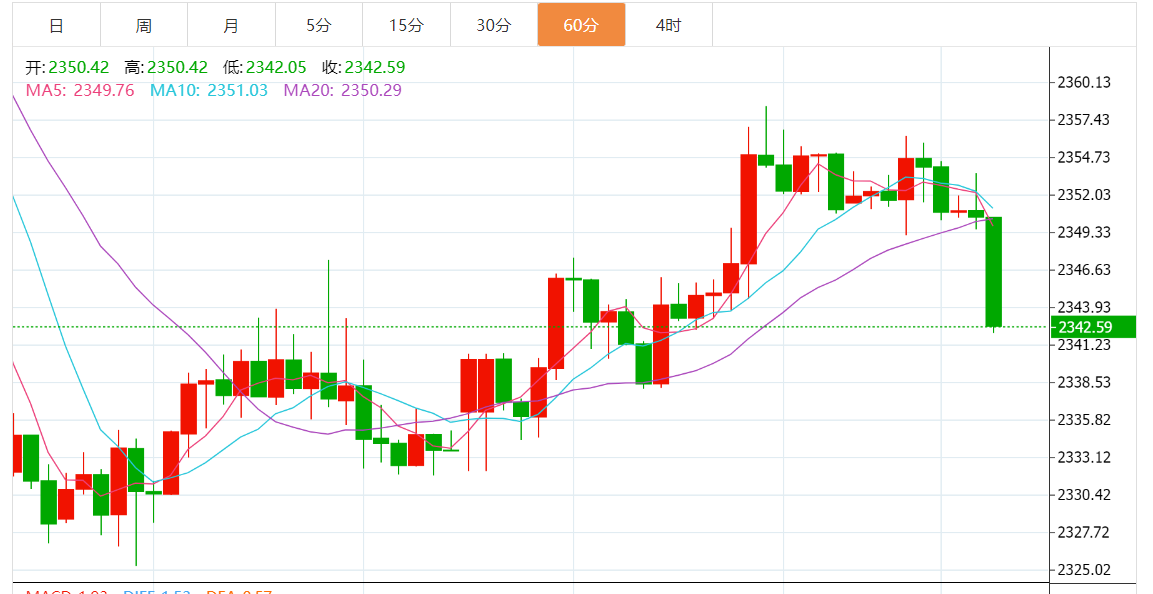Click the MA10 indicator value 2351.03

pyautogui.click(x=209, y=90)
